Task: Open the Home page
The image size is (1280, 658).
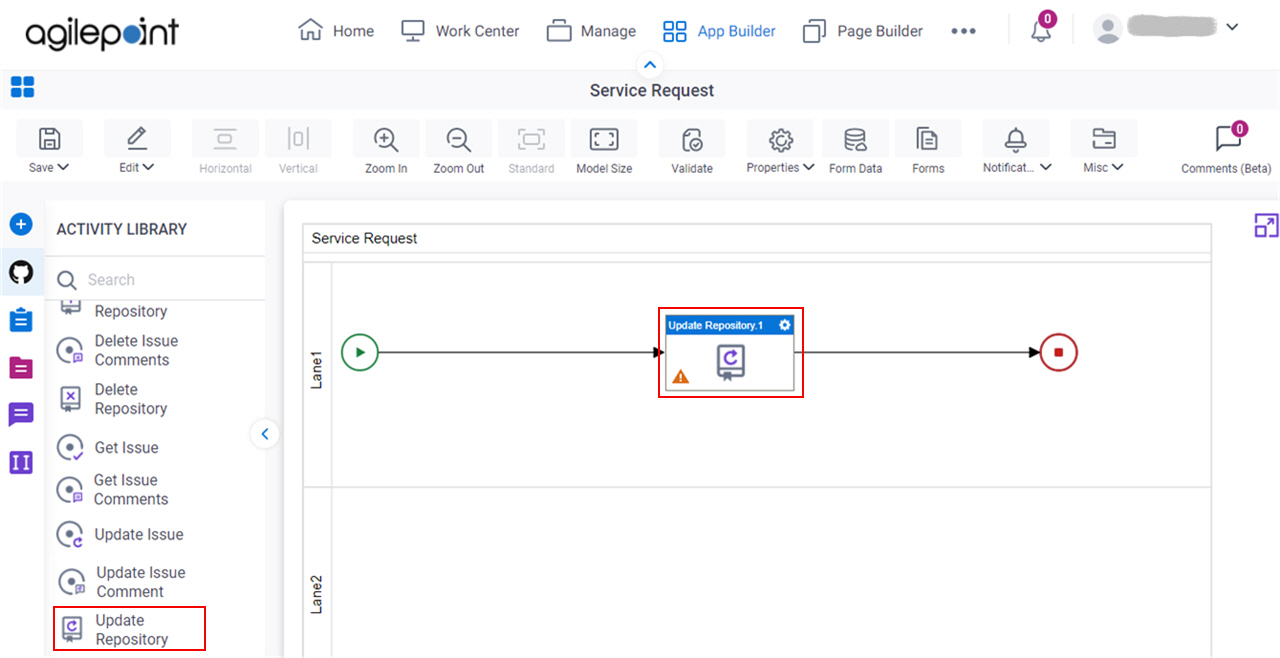Action: (336, 31)
